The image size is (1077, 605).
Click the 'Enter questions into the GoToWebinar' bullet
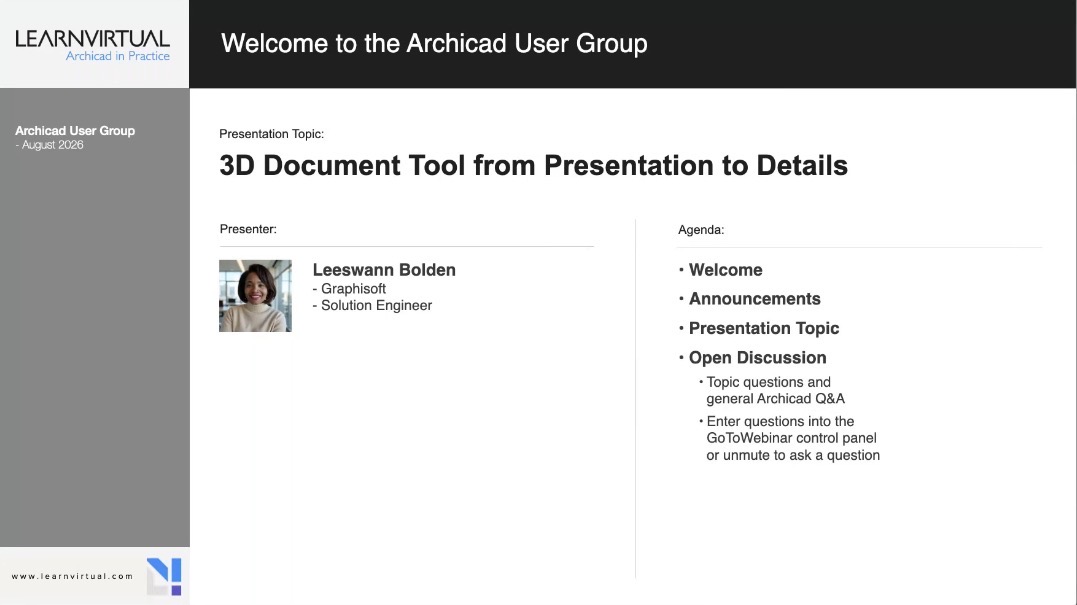pyautogui.click(x=793, y=438)
